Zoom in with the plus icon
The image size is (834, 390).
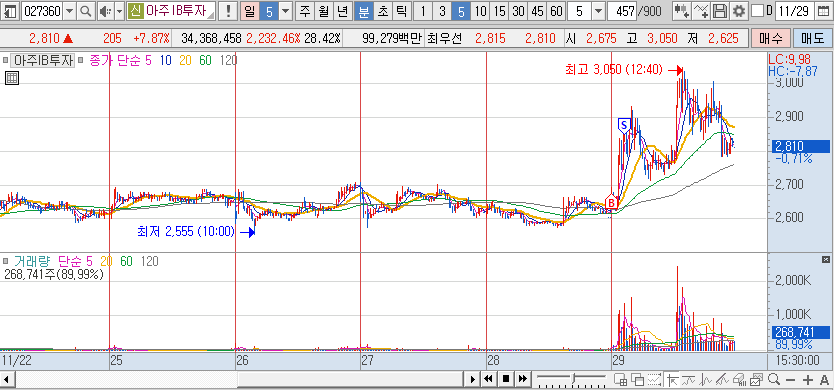[x=808, y=379]
